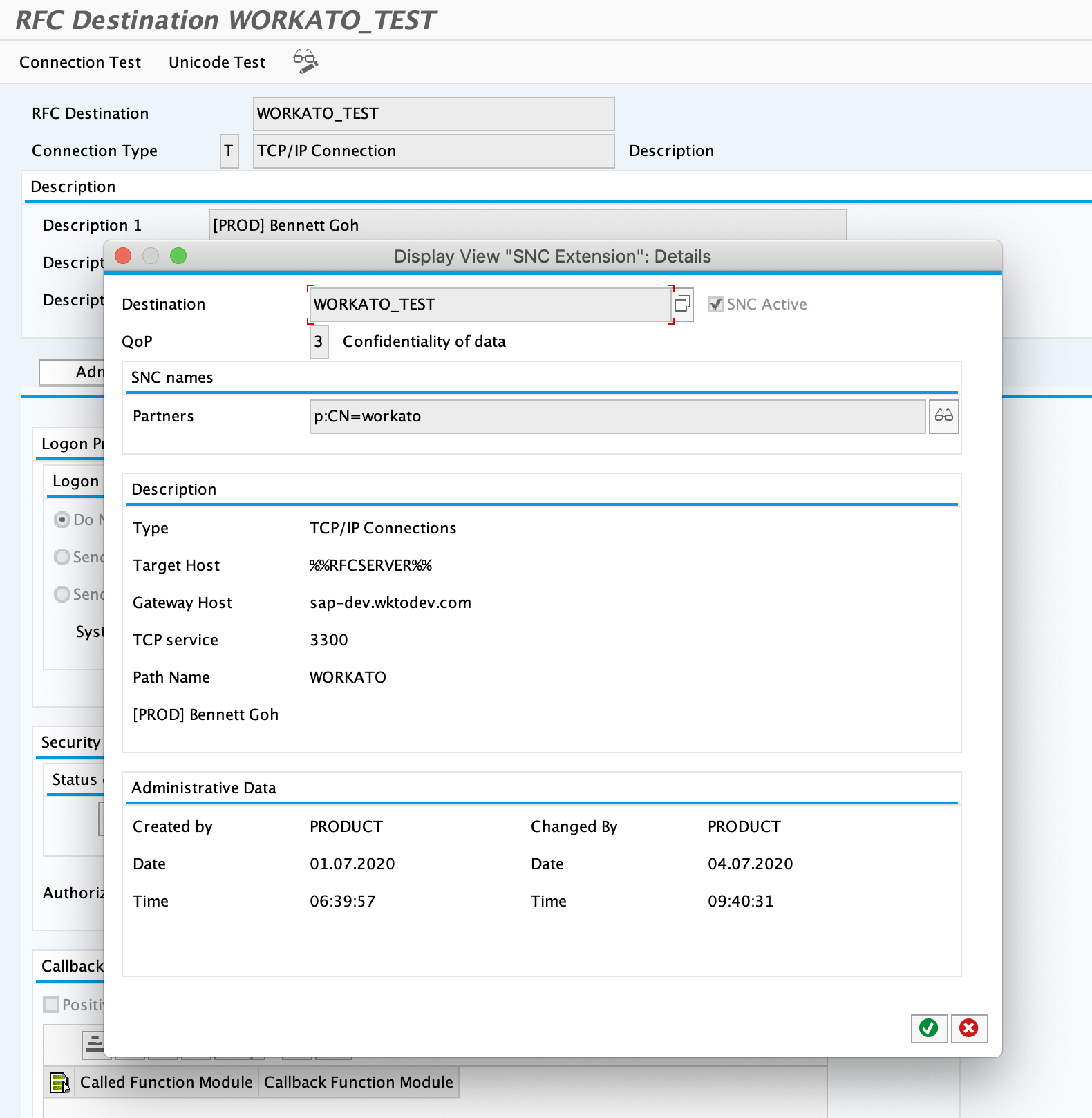Open the Admin tab behind the dialog
Image resolution: width=1092 pixels, height=1118 pixels.
[72, 372]
